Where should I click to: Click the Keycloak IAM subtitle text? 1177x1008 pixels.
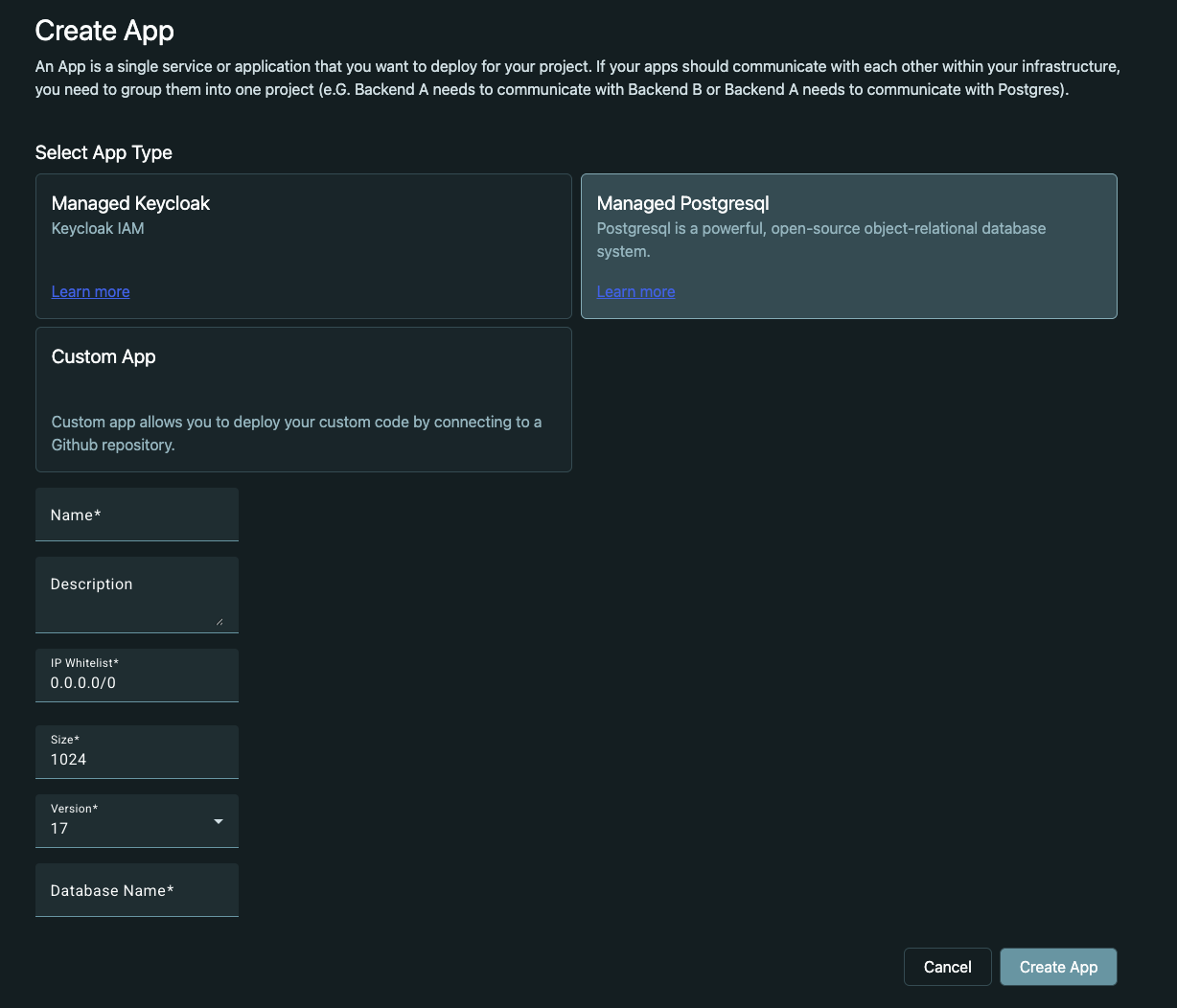pyautogui.click(x=98, y=228)
